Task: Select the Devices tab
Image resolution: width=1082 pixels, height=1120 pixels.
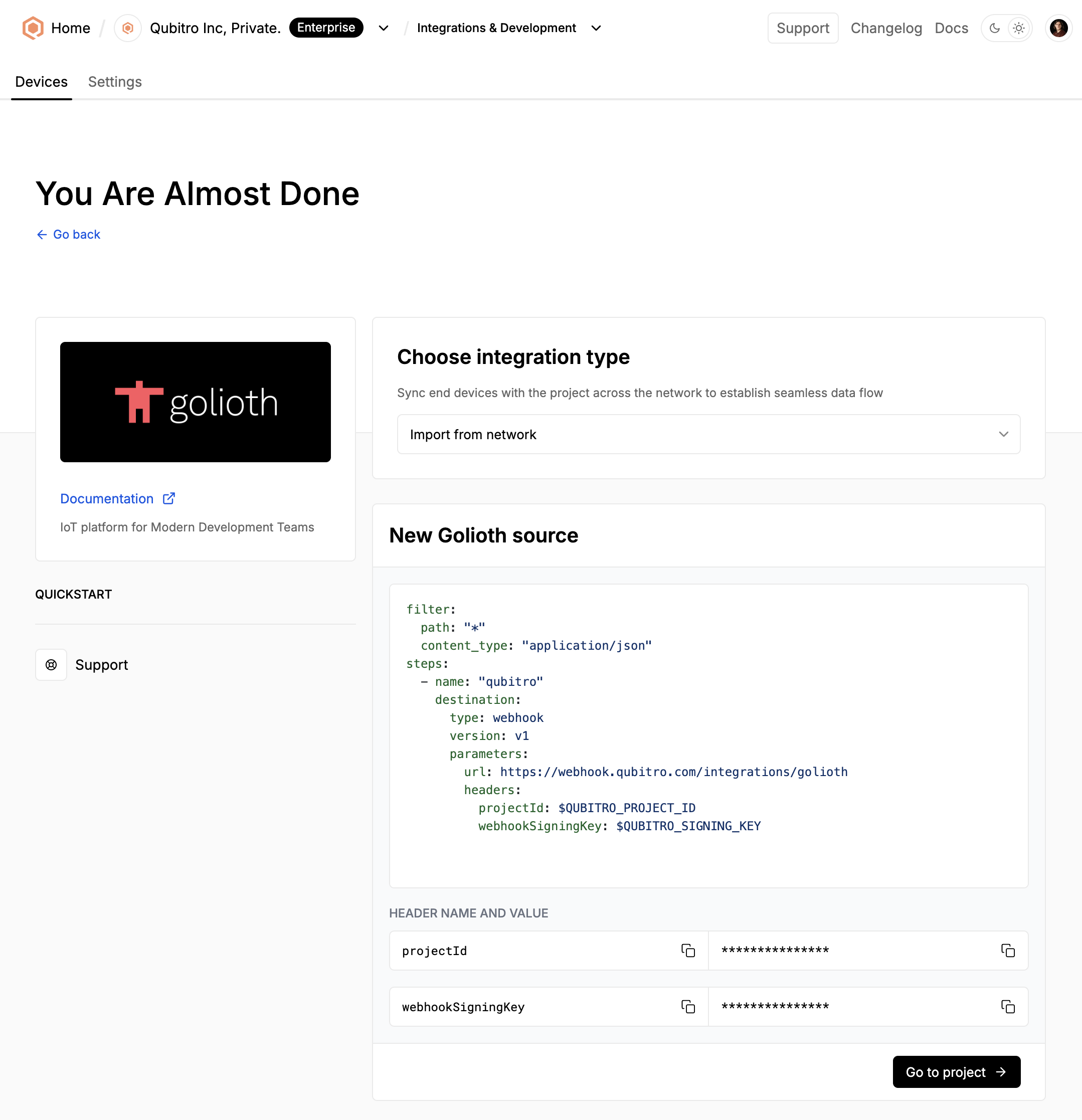Action: click(41, 82)
